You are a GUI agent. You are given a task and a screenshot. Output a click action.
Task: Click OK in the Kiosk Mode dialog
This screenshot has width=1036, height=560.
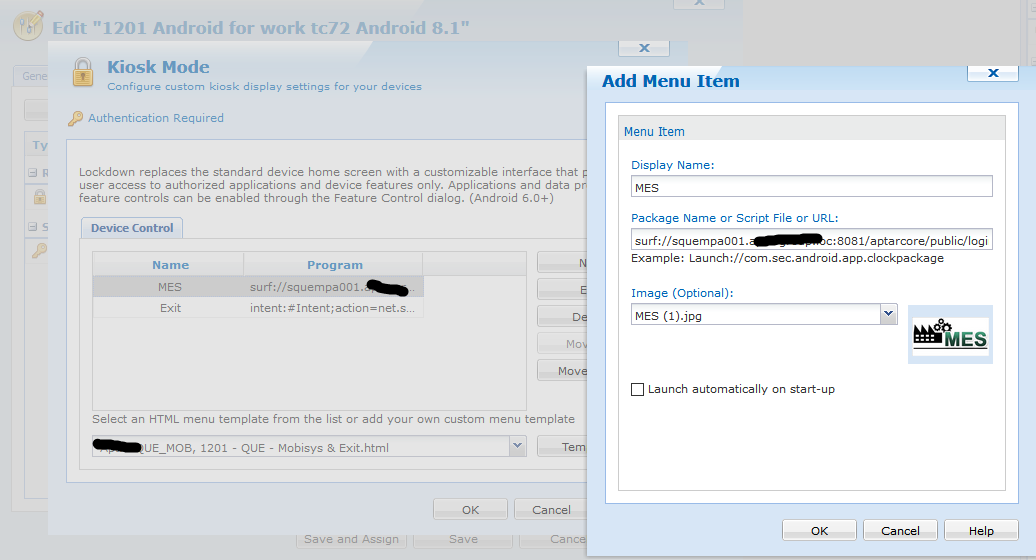coord(470,510)
